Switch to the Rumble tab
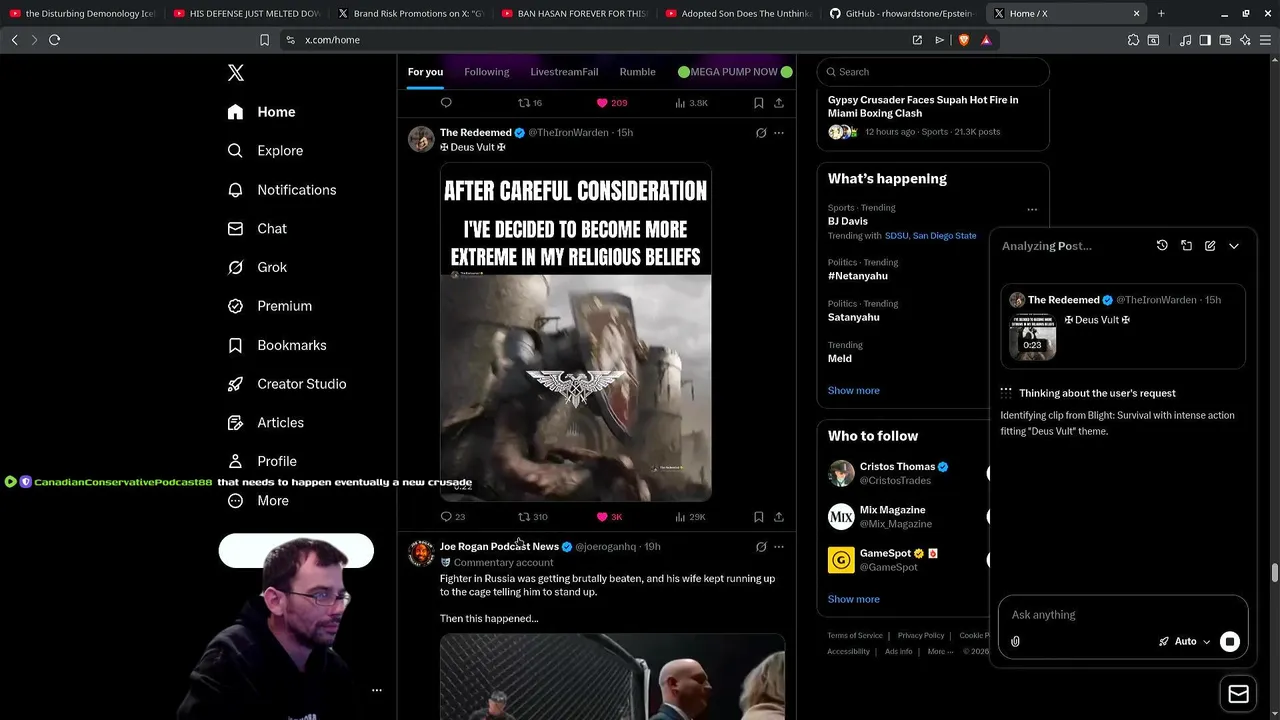 (x=637, y=72)
